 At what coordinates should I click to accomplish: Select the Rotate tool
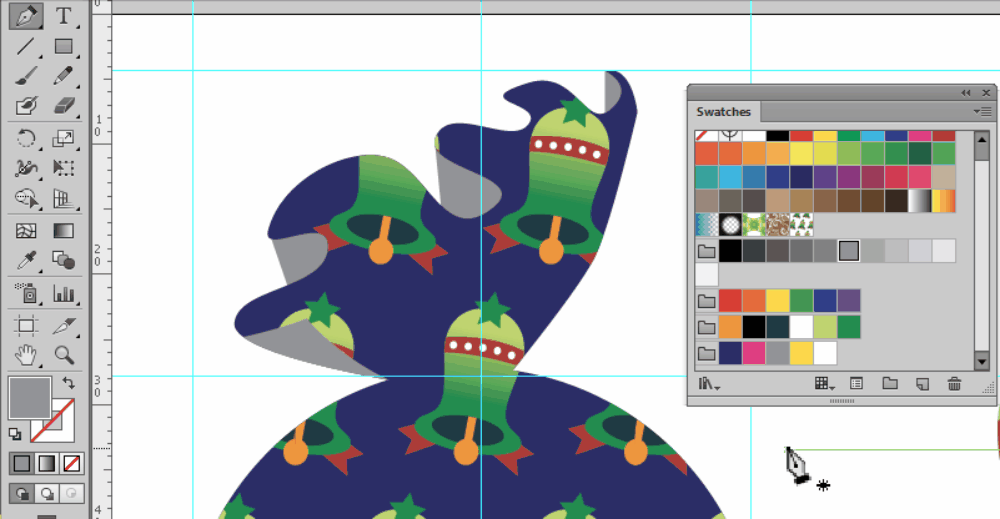click(26, 138)
